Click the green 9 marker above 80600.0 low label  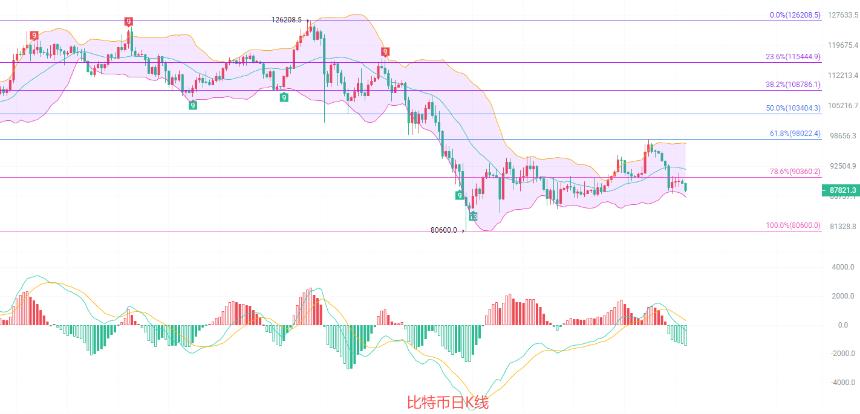point(459,195)
